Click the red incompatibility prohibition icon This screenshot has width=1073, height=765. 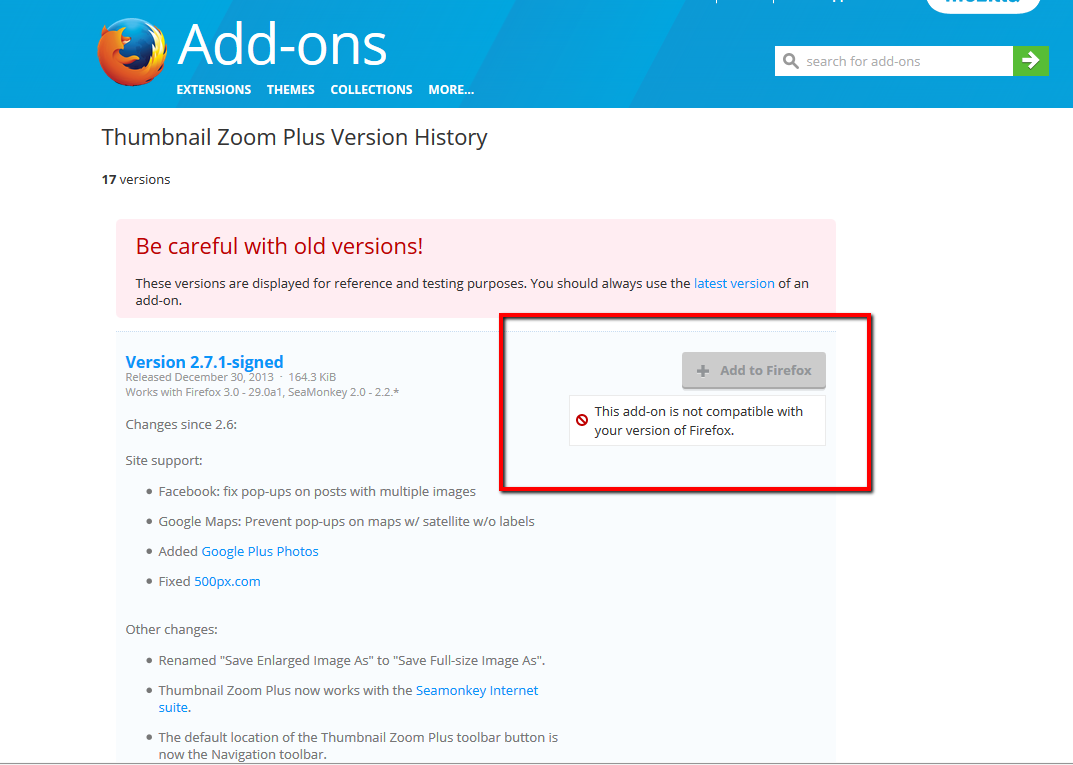[x=582, y=420]
